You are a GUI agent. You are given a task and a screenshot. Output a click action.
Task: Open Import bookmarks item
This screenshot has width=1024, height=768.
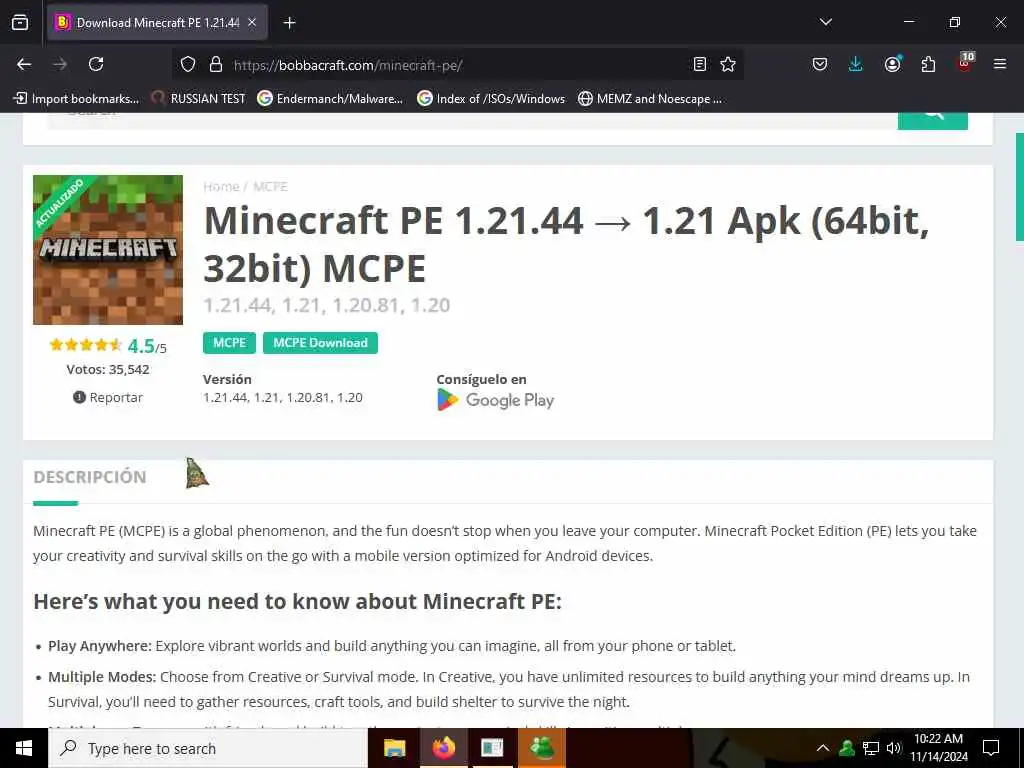click(76, 99)
